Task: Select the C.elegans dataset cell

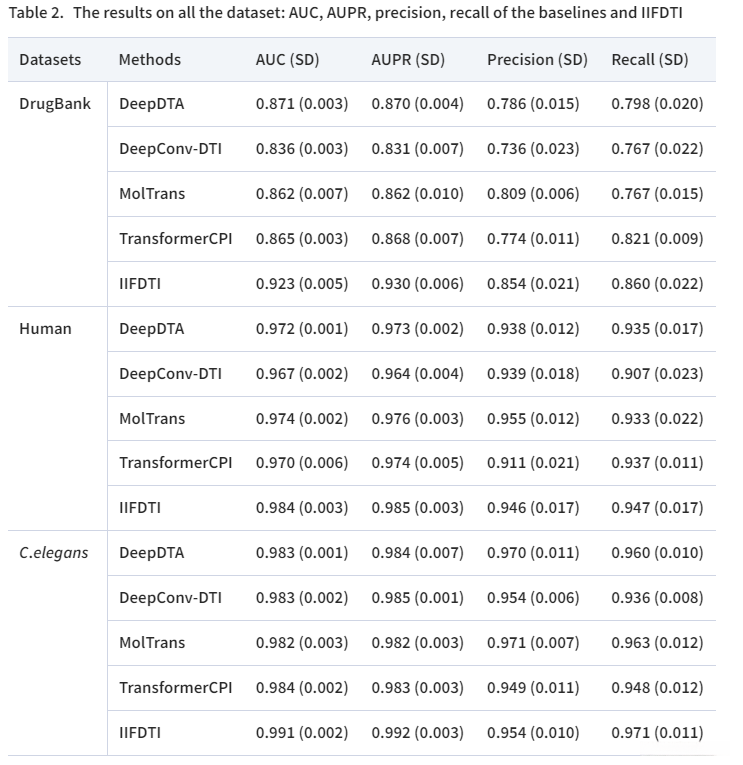Action: click(54, 553)
